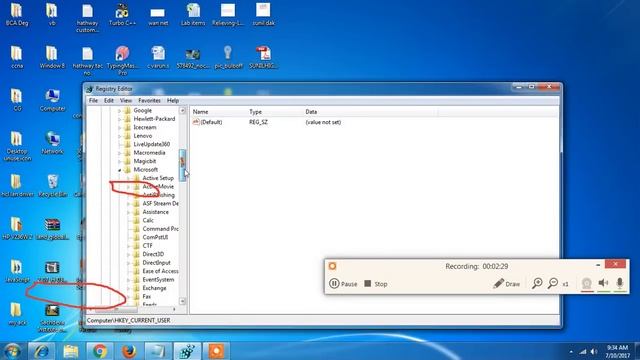Toggle the microphone in recorder toolbar
Image resolution: width=640 pixels, height=360 pixels.
(x=620, y=283)
